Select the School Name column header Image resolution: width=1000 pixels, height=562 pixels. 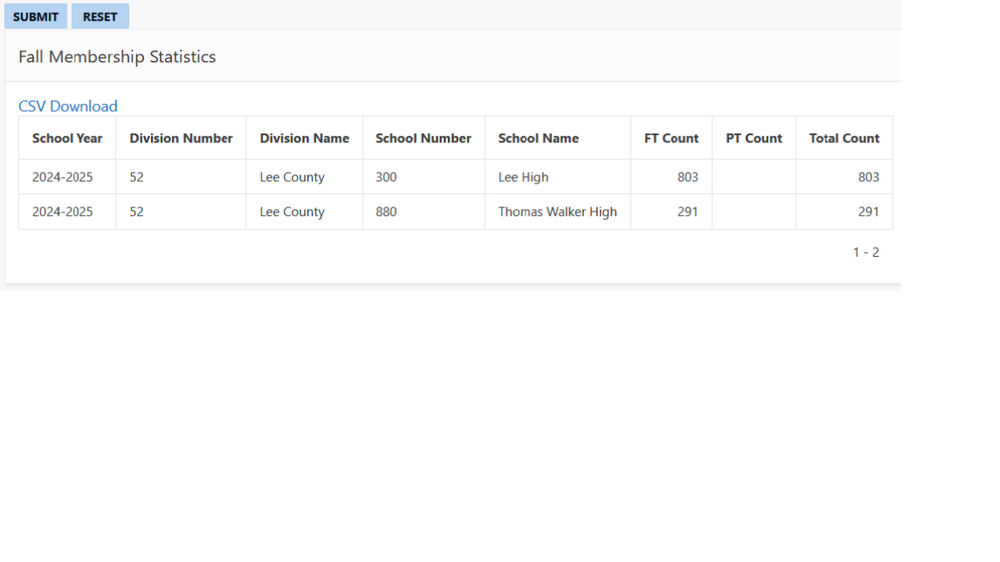[557, 138]
